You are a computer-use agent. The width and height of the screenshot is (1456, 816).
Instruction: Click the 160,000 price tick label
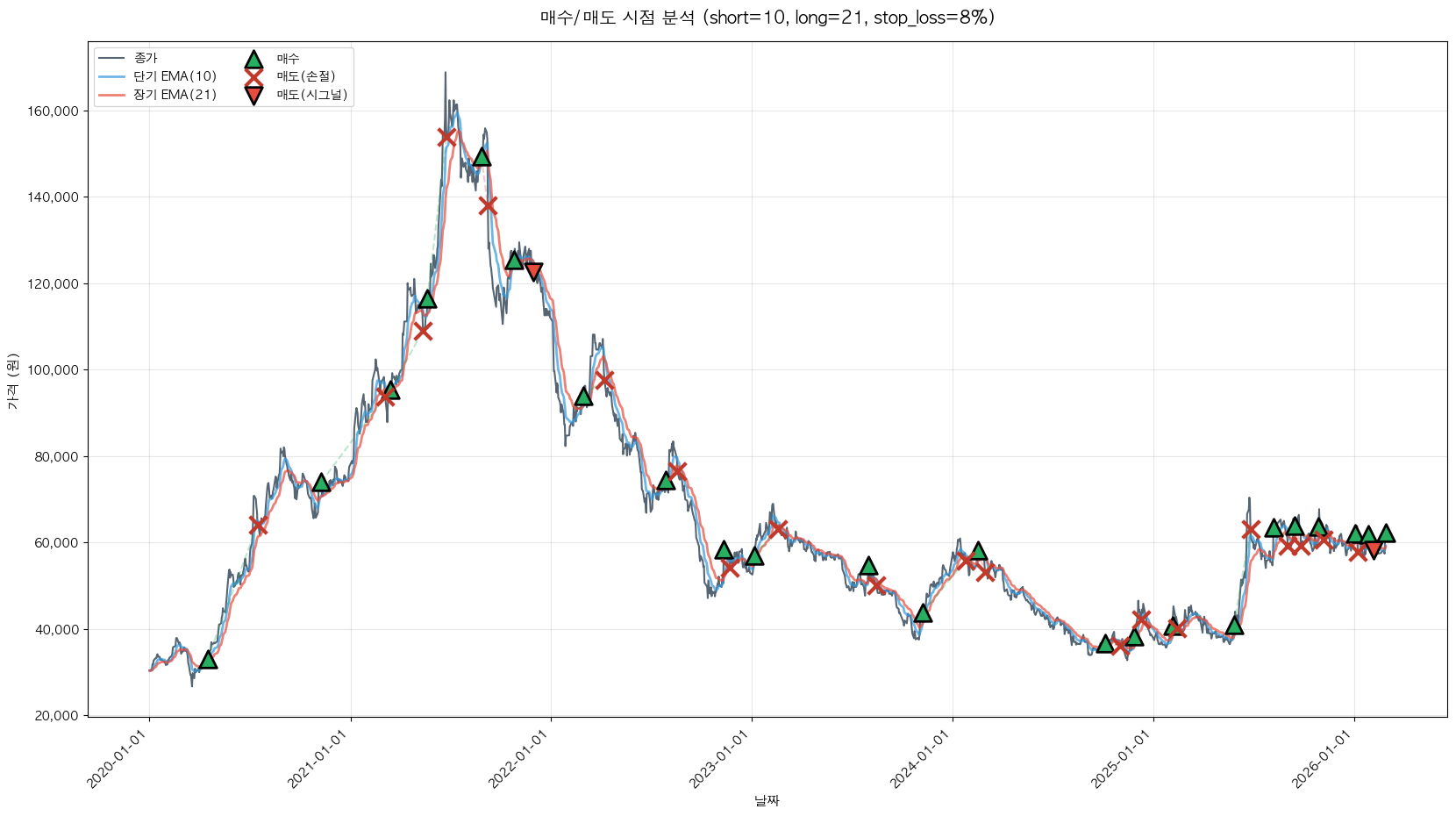click(x=54, y=111)
